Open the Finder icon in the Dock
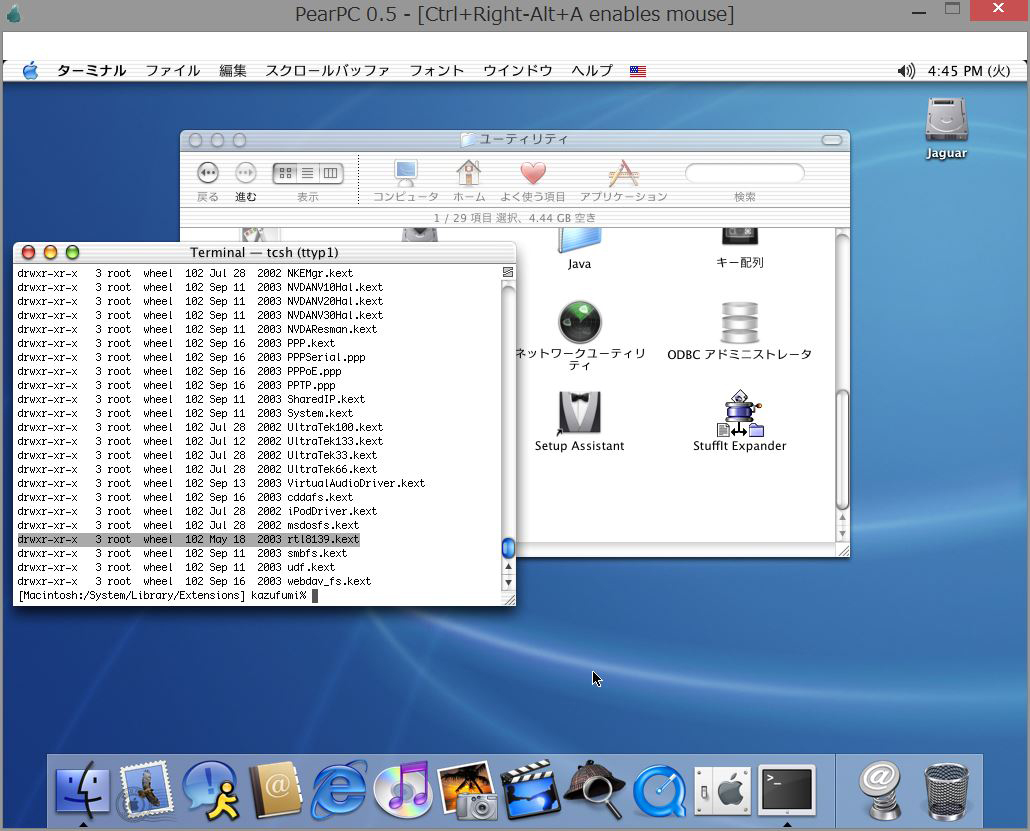The height and width of the screenshot is (831, 1030). tap(83, 790)
